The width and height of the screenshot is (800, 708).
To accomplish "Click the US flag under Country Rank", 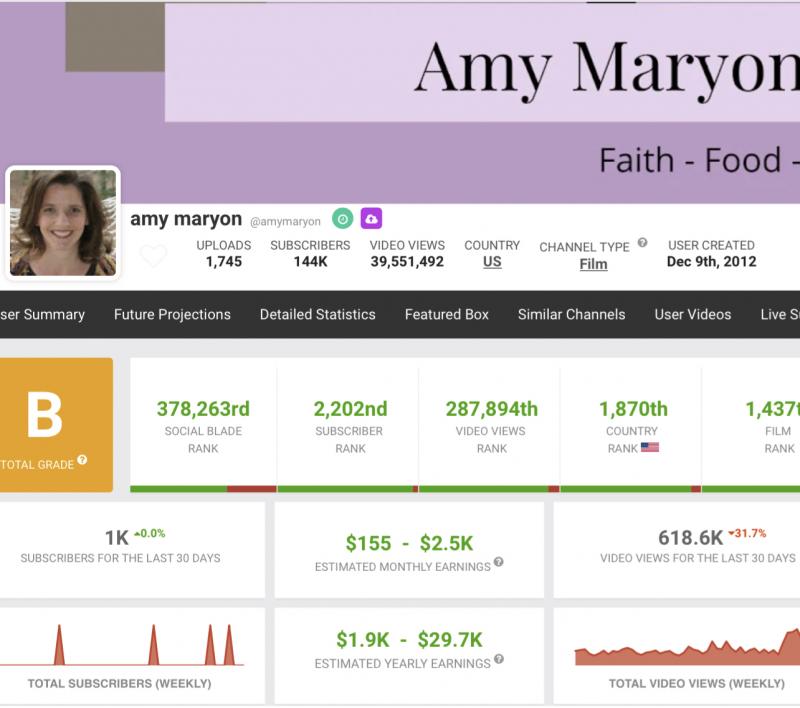I will pyautogui.click(x=650, y=447).
